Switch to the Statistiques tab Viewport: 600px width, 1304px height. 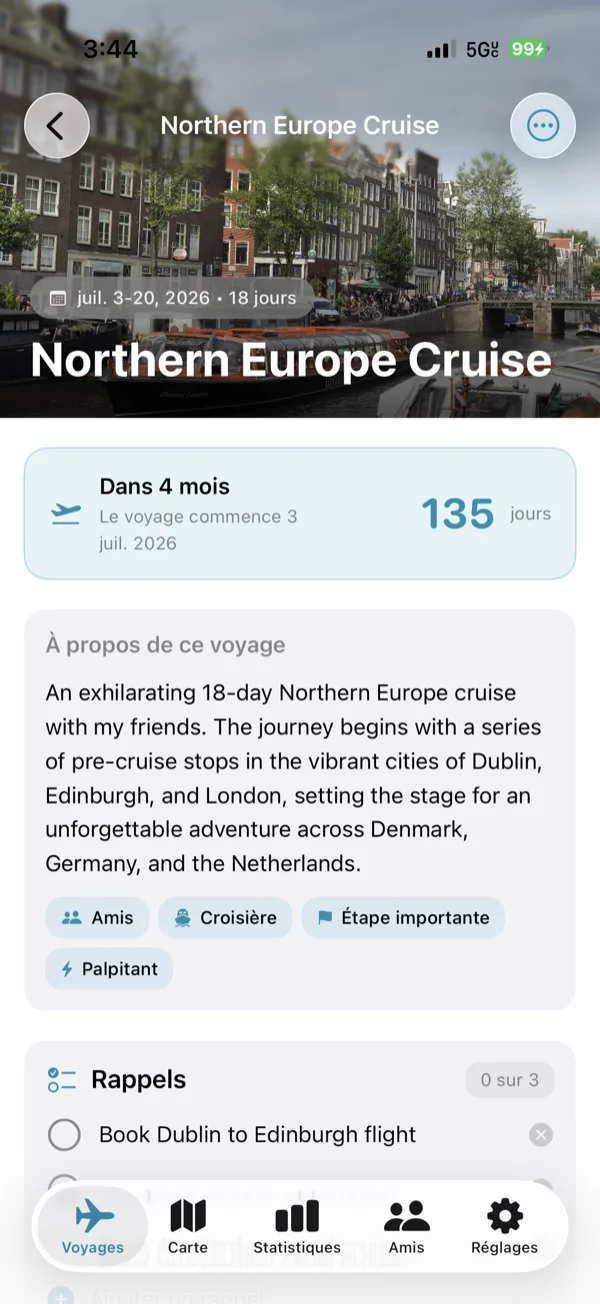click(298, 1226)
